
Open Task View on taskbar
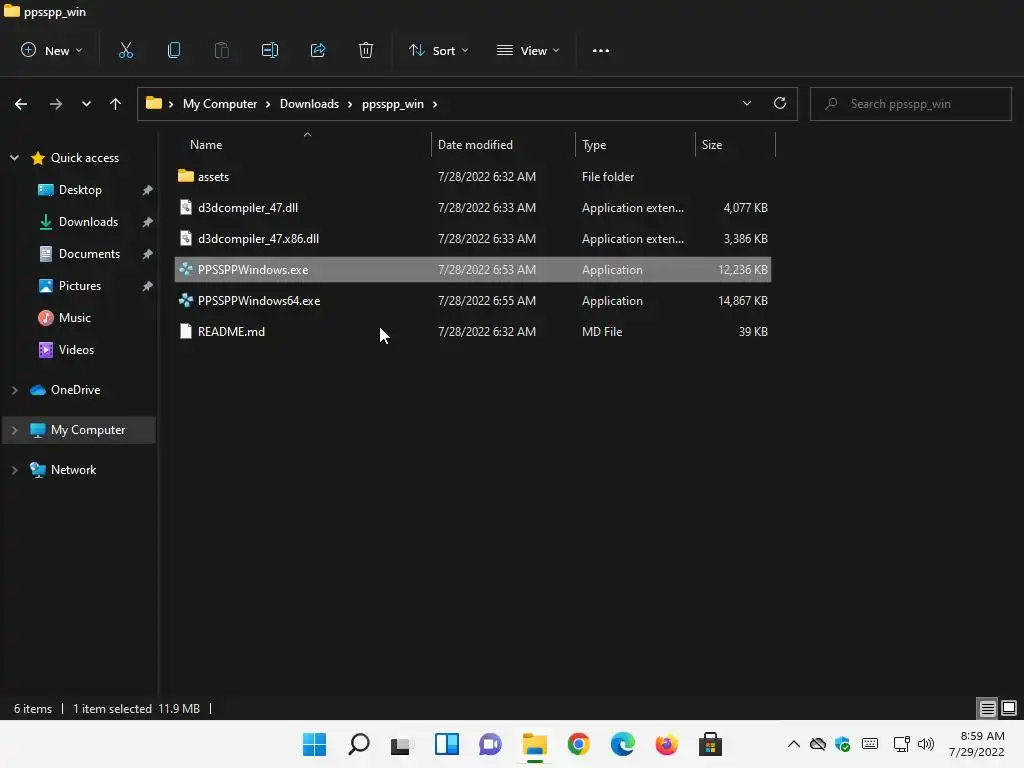coord(402,744)
